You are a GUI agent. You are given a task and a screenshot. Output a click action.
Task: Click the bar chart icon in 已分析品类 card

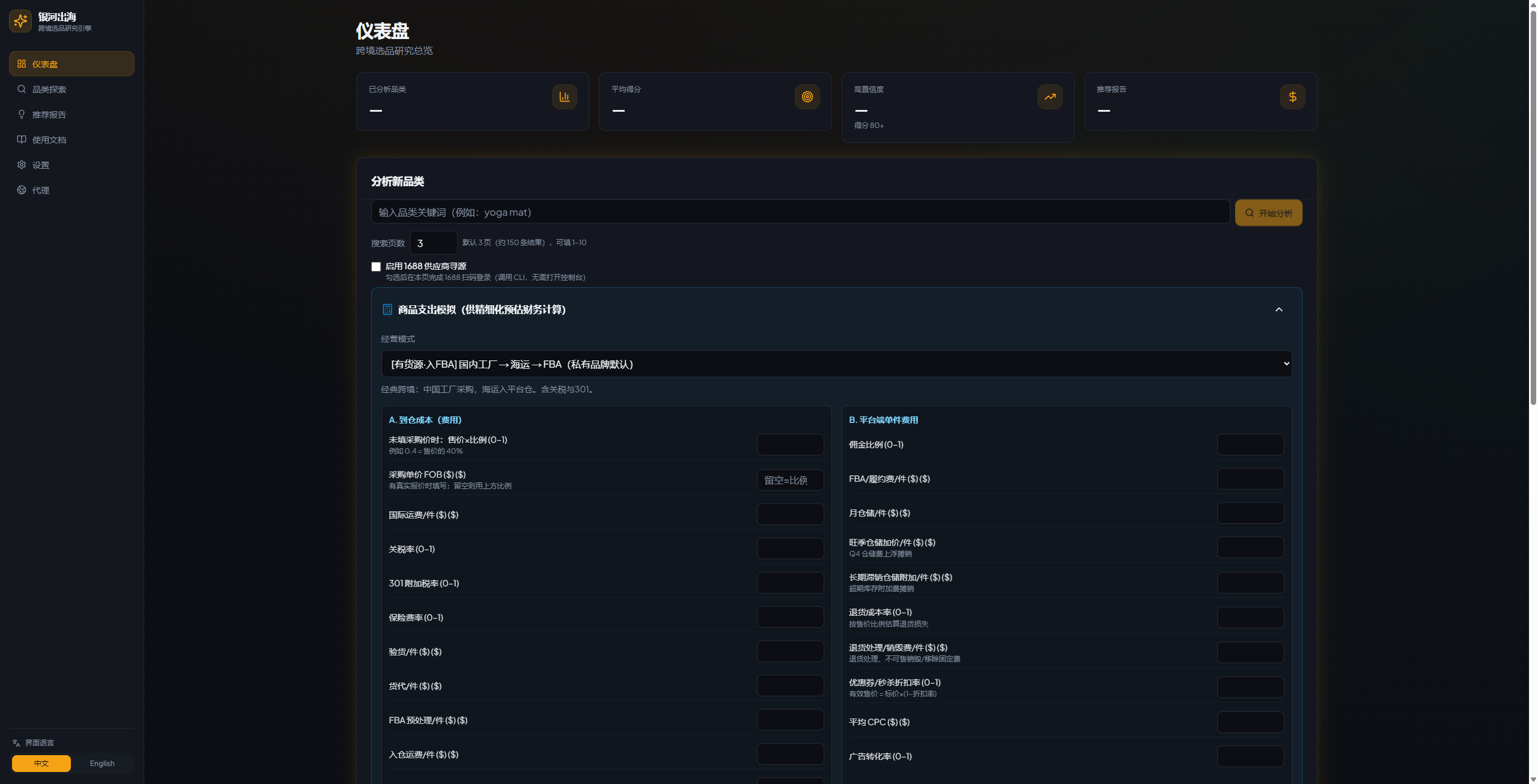click(564, 97)
